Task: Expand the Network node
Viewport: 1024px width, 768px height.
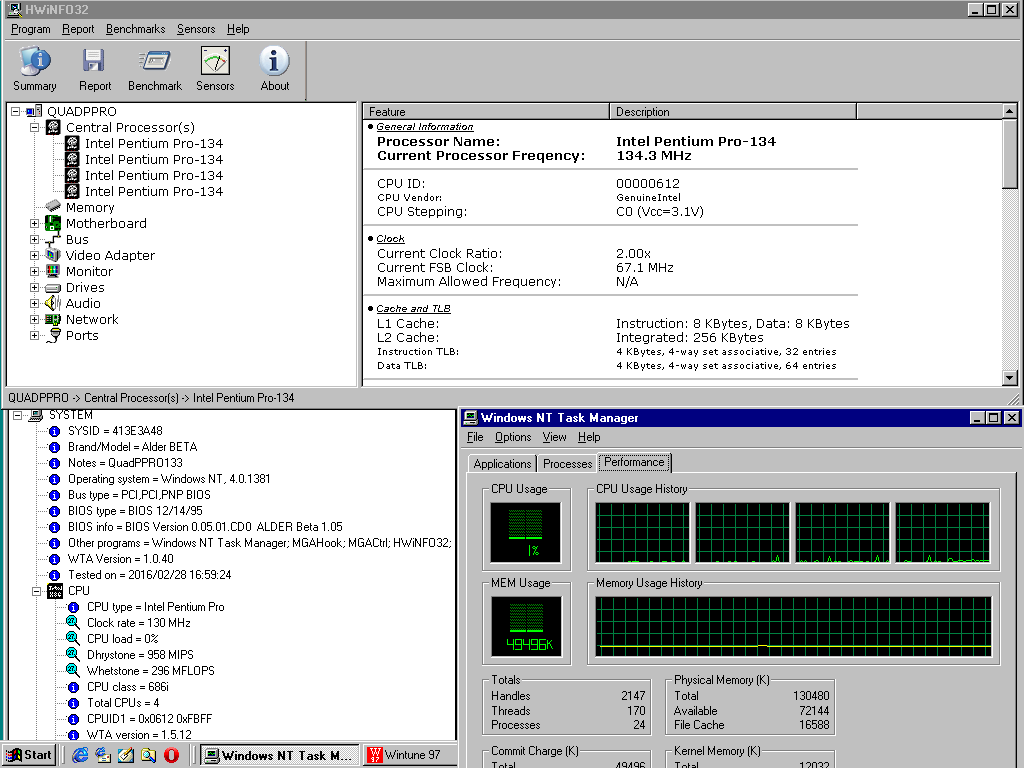Action: (35, 319)
